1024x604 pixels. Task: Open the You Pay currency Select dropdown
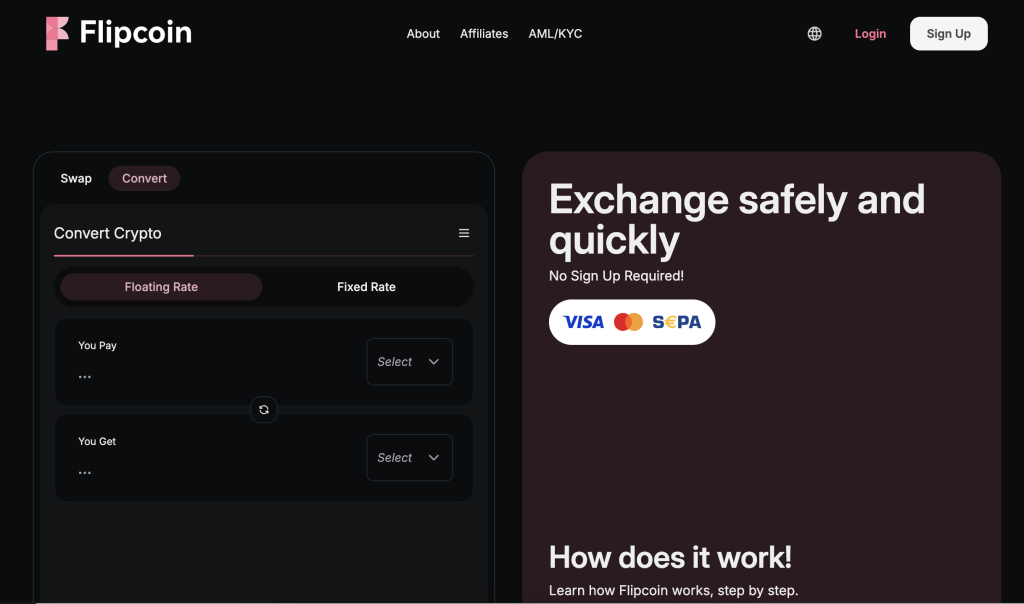[409, 362]
